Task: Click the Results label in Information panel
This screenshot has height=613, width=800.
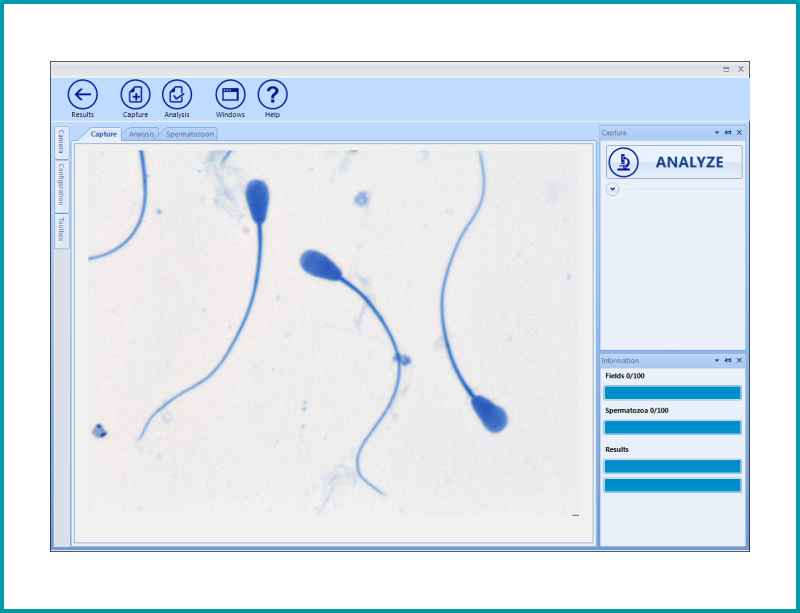Action: [617, 450]
